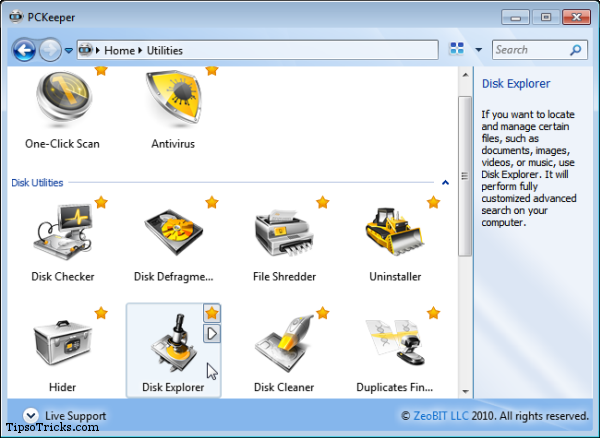Launch the Uninstaller bulldozer icon
This screenshot has height=438, width=600.
[394, 232]
